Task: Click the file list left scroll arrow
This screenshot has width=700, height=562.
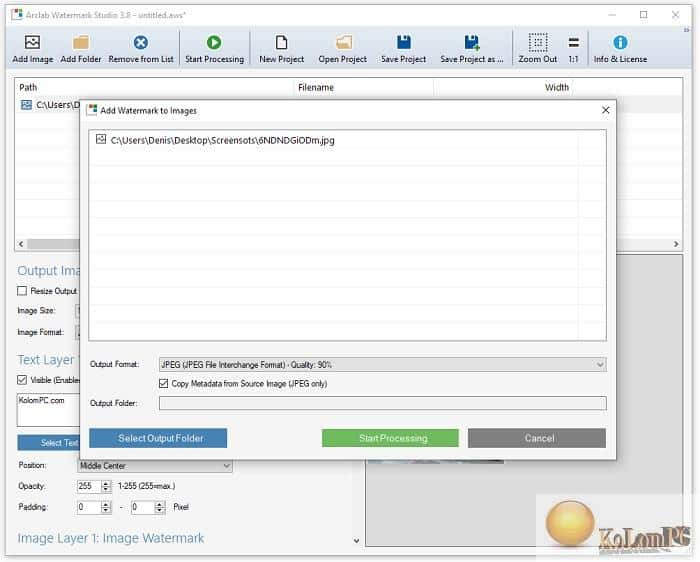Action: [x=21, y=244]
